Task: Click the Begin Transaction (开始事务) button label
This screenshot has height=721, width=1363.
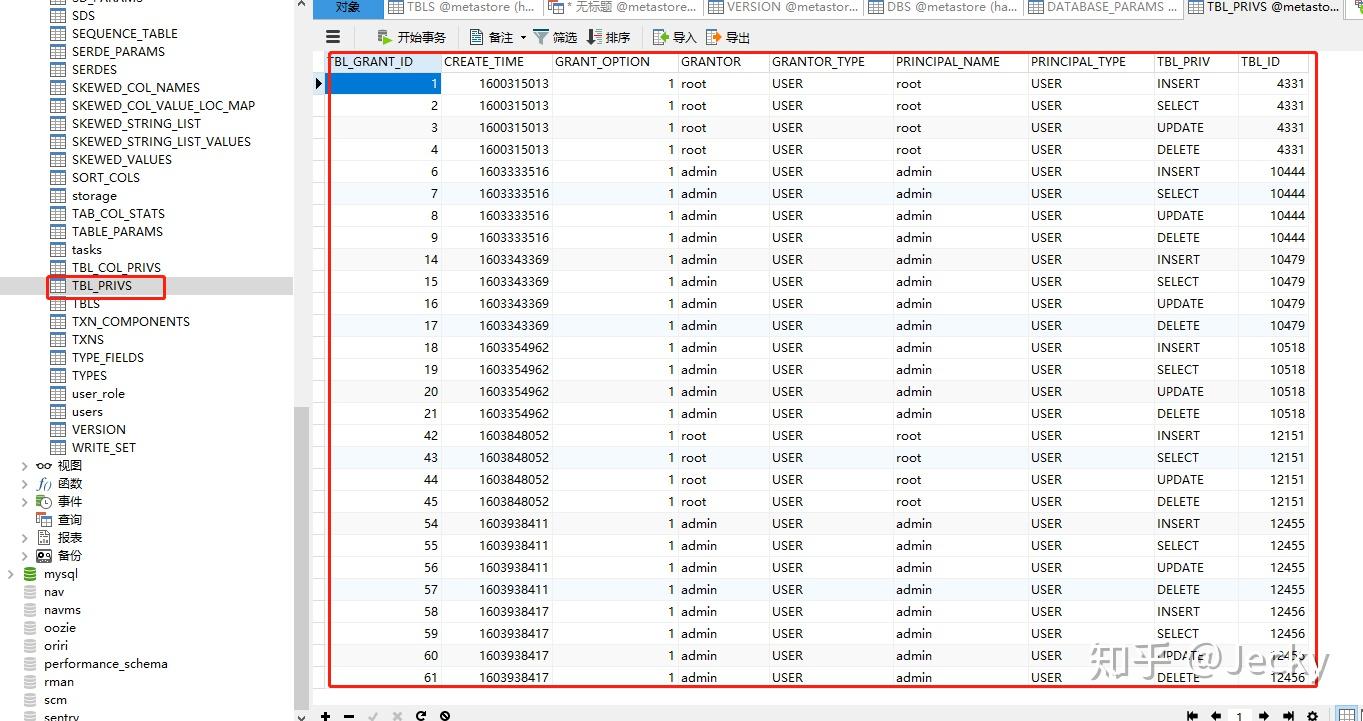Action: click(x=421, y=38)
